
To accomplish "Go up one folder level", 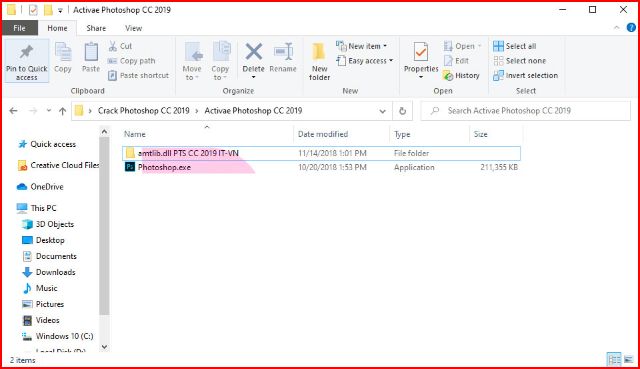I will coord(62,111).
